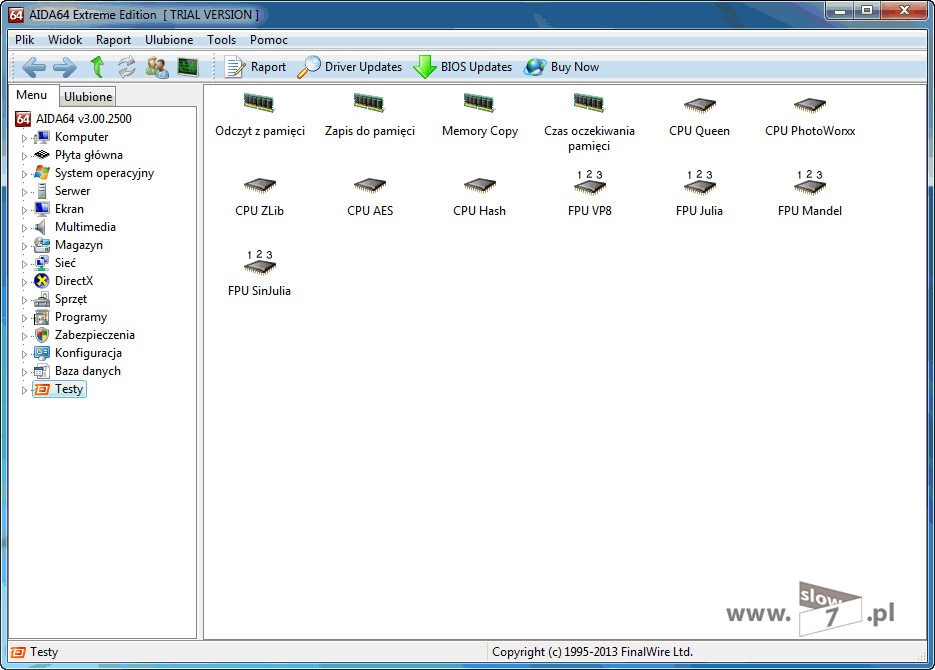
Task: Click the Zabezpieczenia shield icon
Action: [x=42, y=335]
